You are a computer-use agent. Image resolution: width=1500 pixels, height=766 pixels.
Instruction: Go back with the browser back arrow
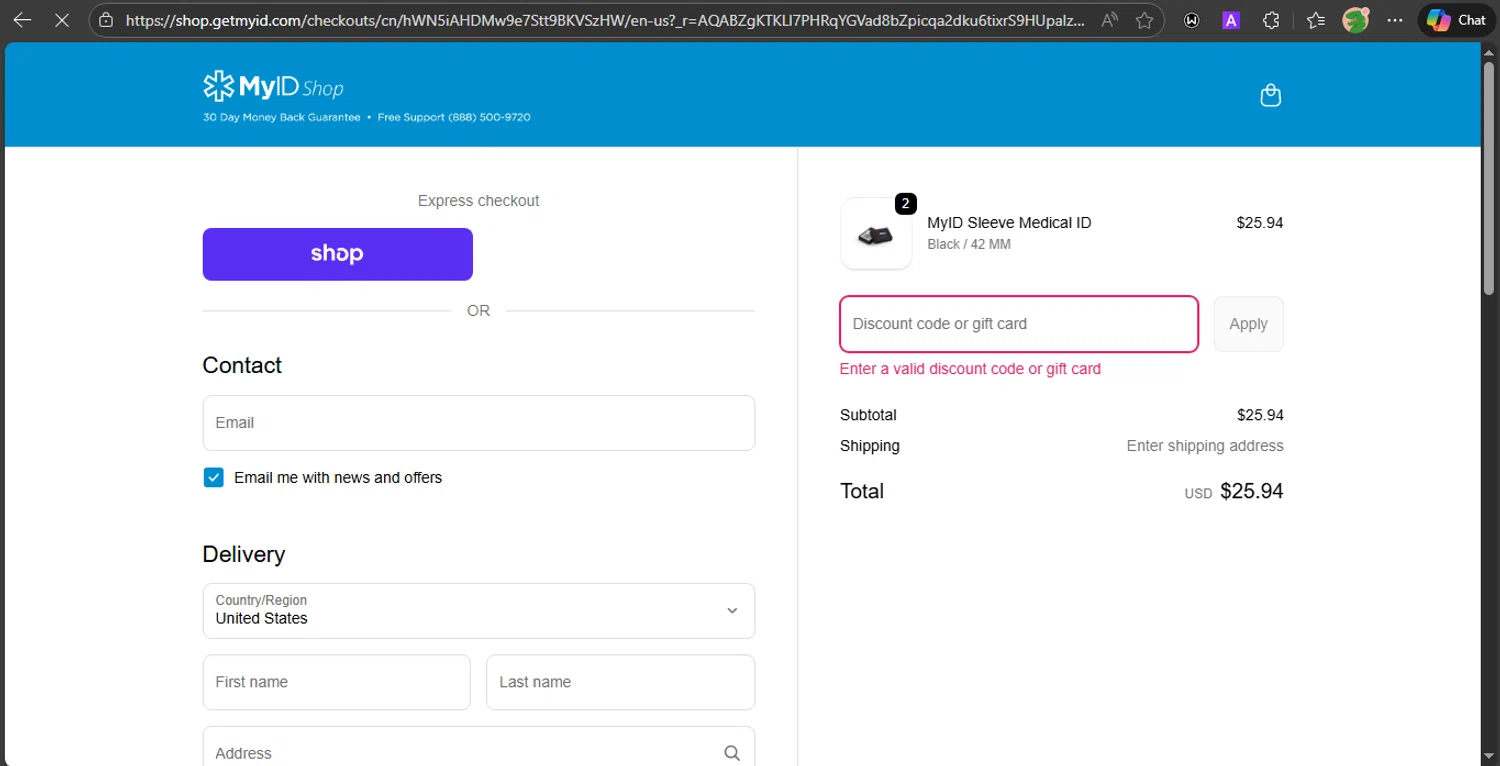22,20
